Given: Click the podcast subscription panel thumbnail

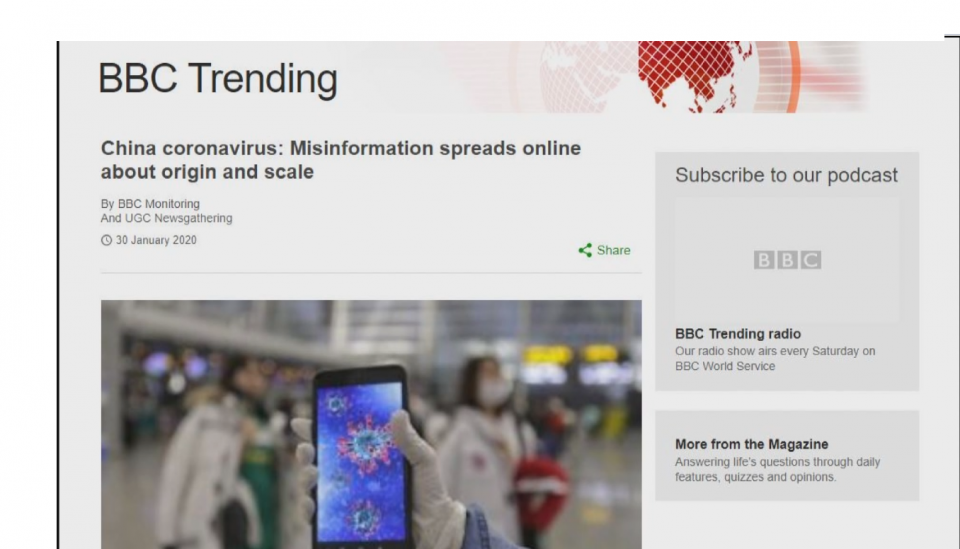Looking at the screenshot, I should tap(787, 260).
